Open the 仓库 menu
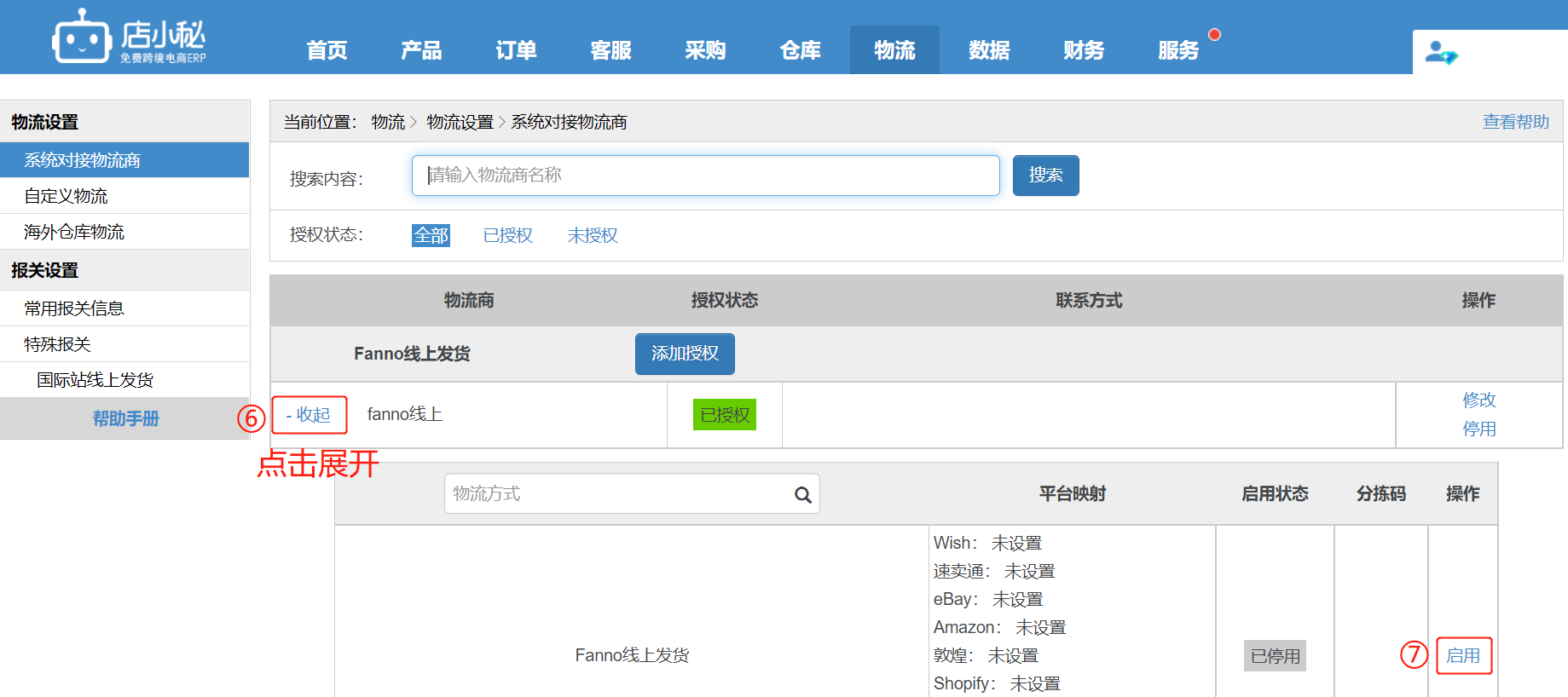 point(800,50)
